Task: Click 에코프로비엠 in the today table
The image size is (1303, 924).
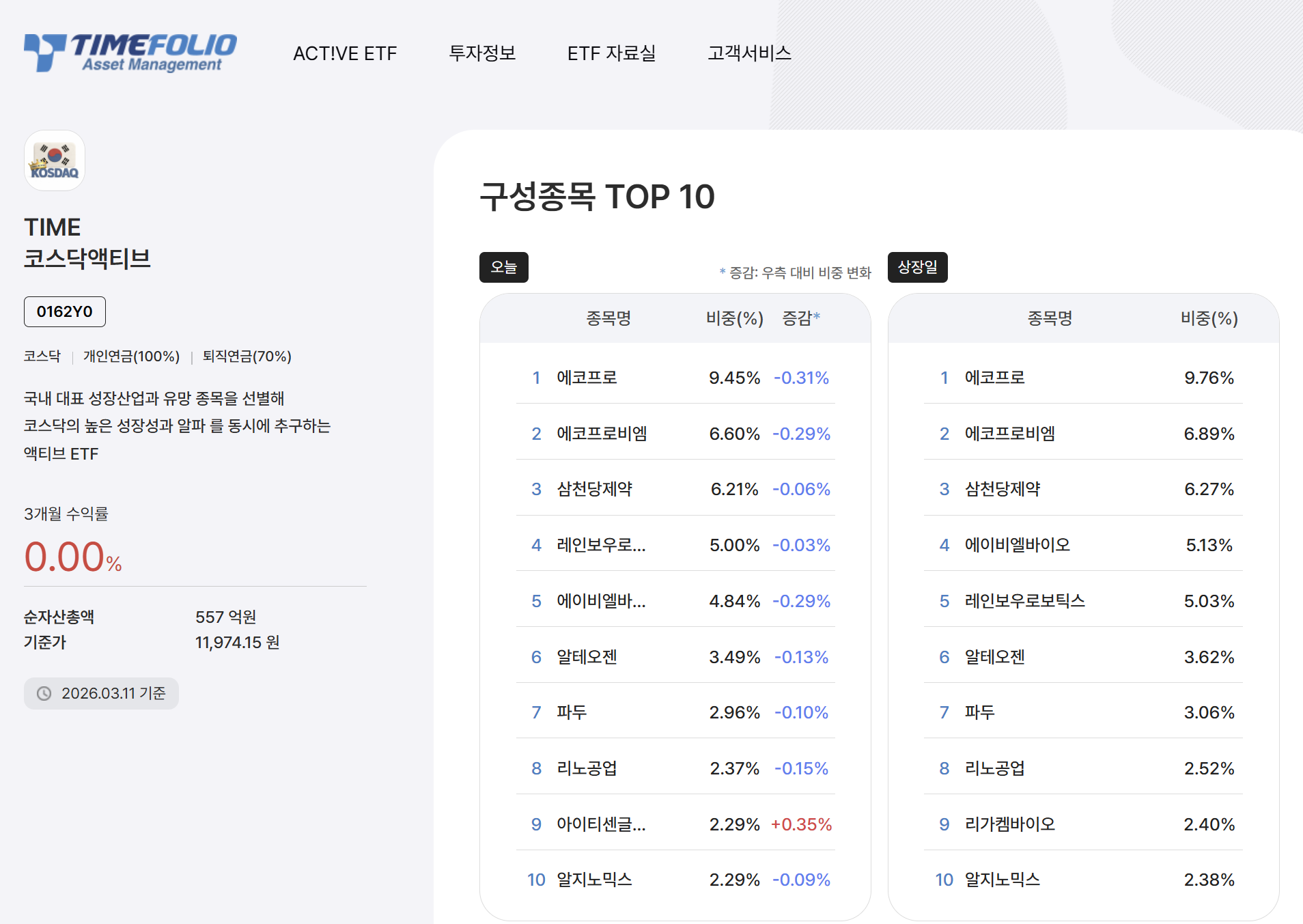Action: pos(602,434)
